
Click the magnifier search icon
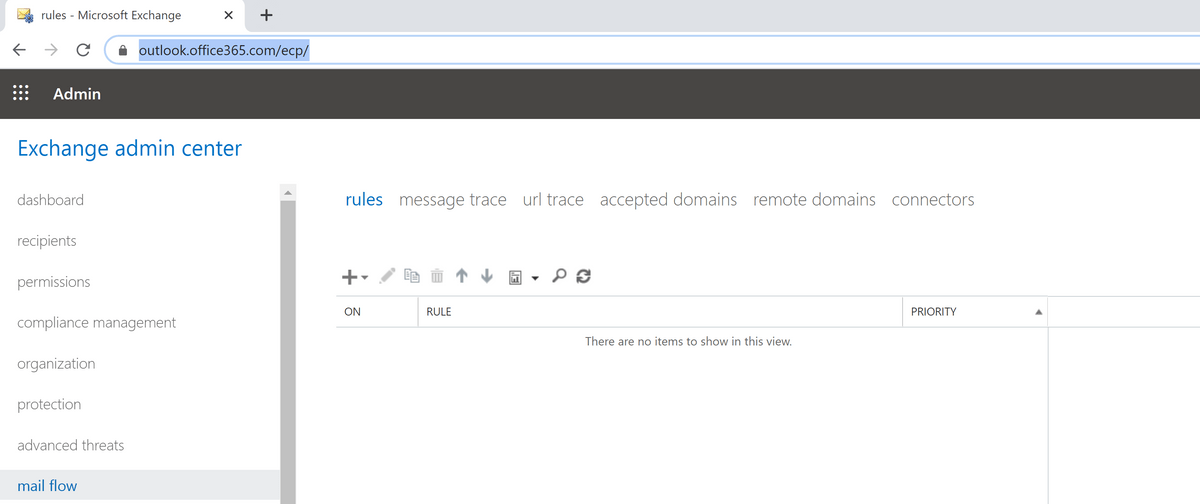[560, 276]
